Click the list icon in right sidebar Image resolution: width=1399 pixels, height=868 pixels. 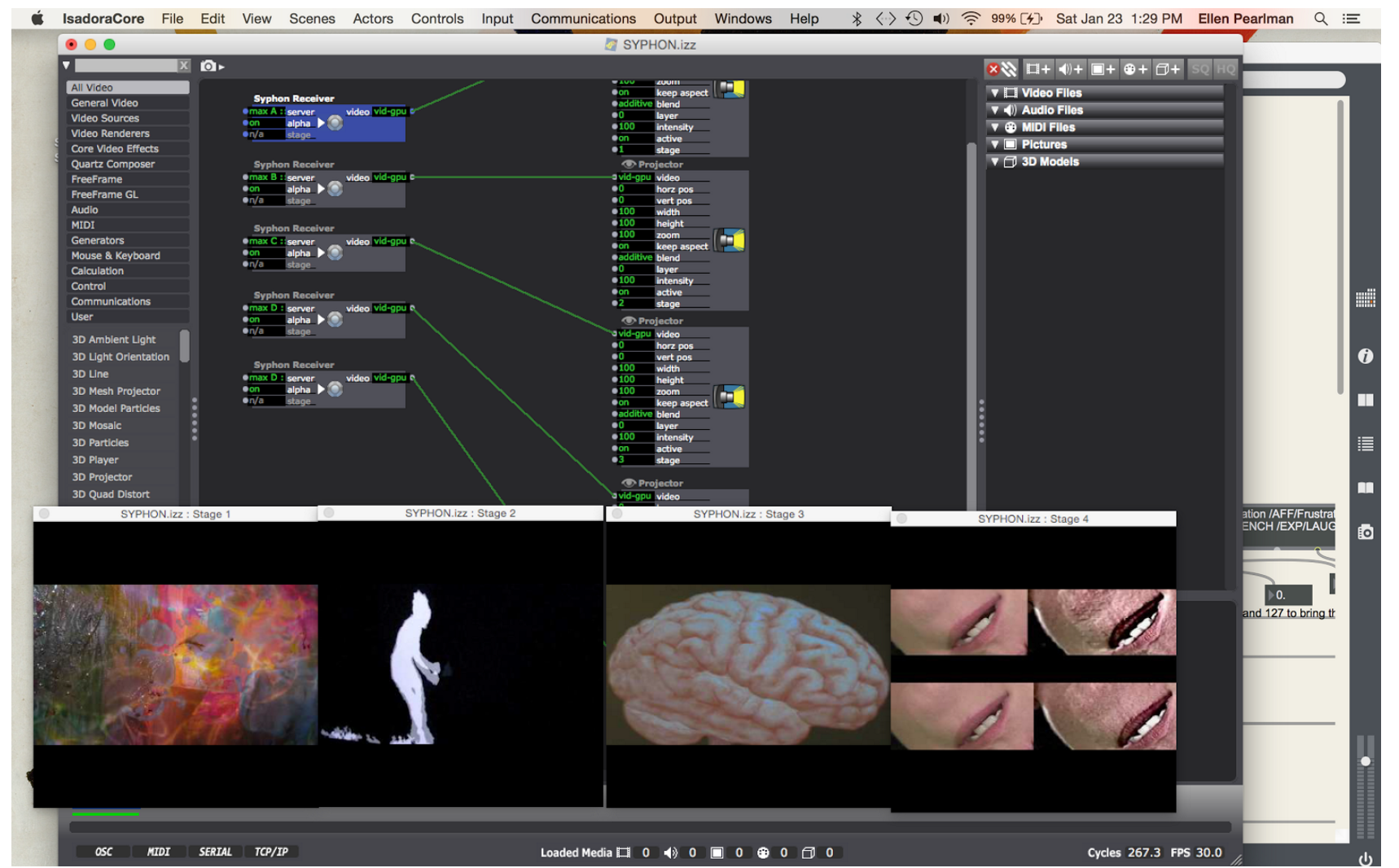(x=1366, y=444)
